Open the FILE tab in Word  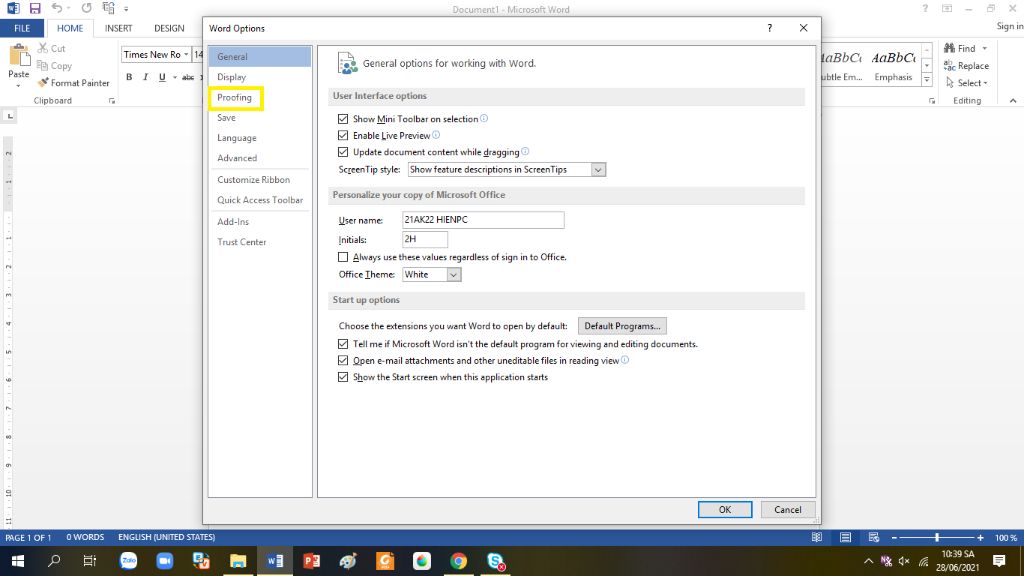coord(22,28)
